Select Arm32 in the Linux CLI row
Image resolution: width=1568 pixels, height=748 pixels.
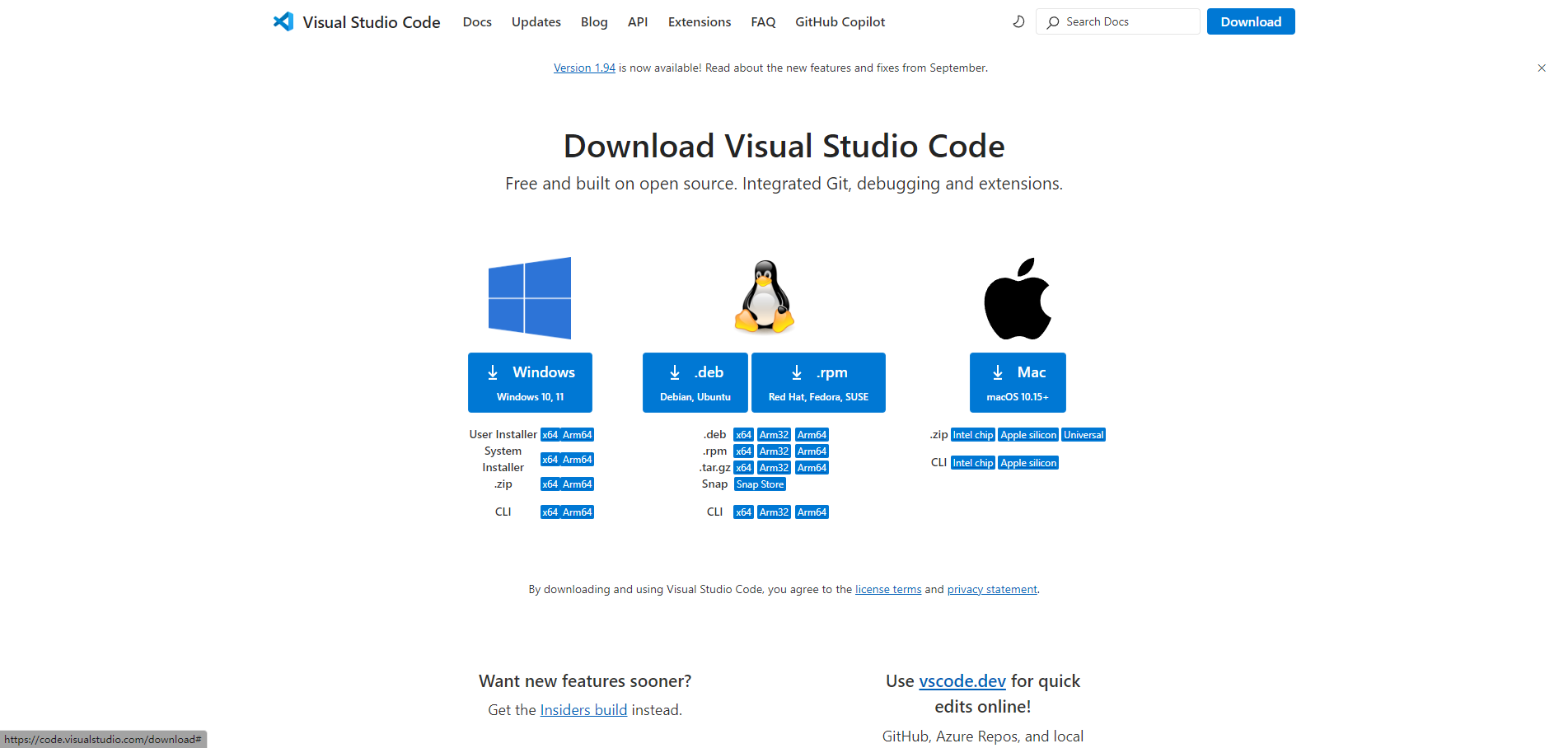coord(775,512)
